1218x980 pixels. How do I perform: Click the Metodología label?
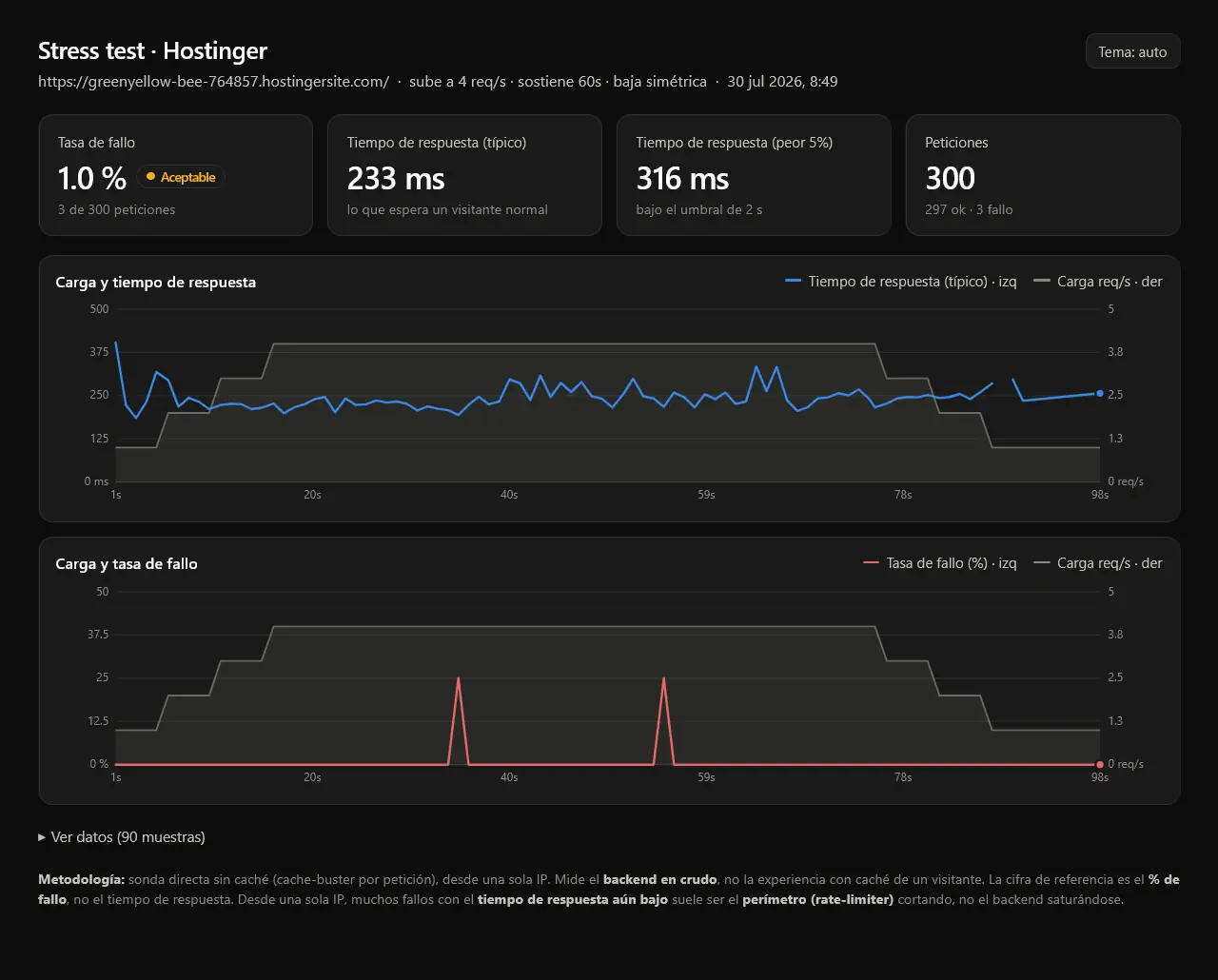(81, 880)
